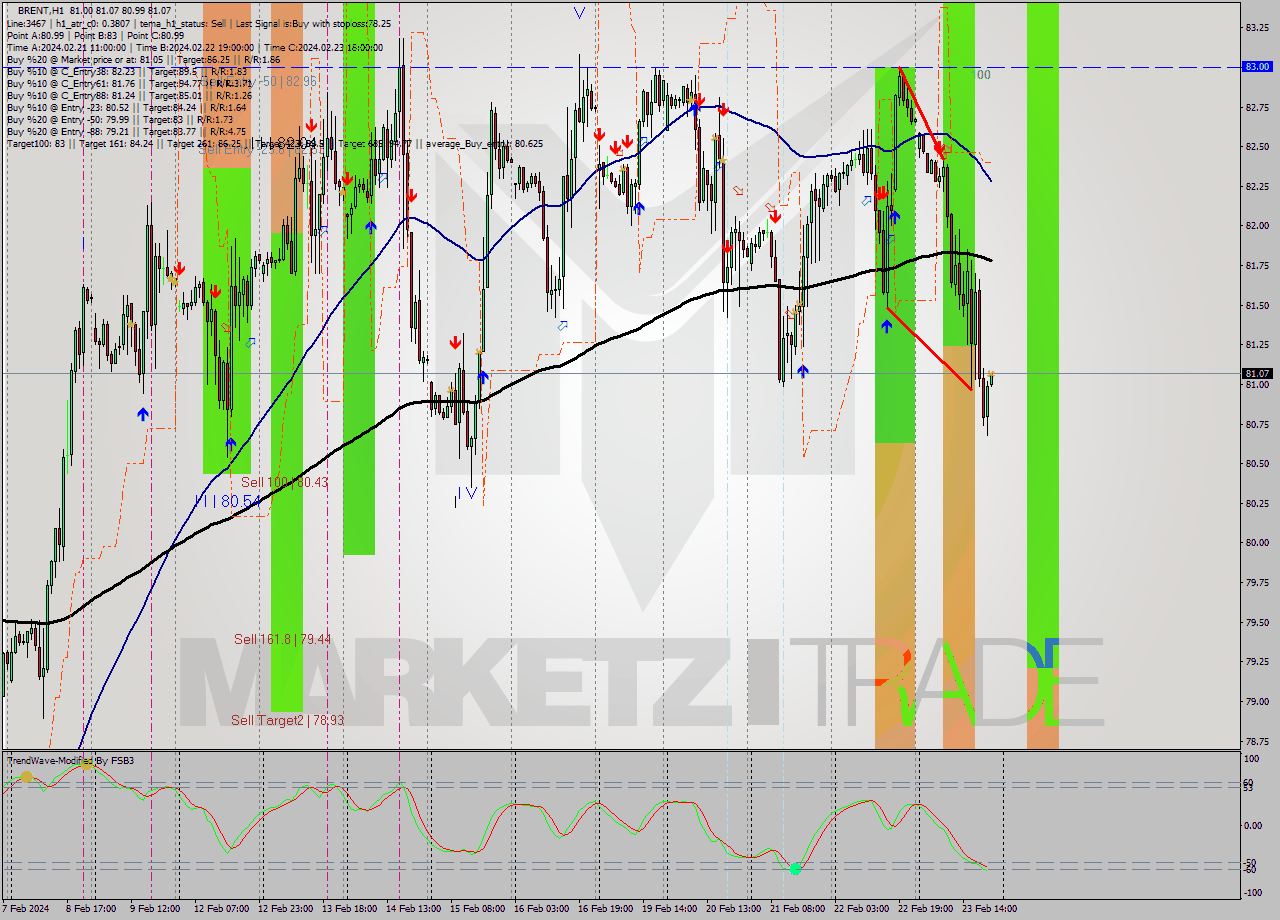Click the 82.00 price axis label
The width and height of the screenshot is (1280, 920).
click(x=1257, y=226)
